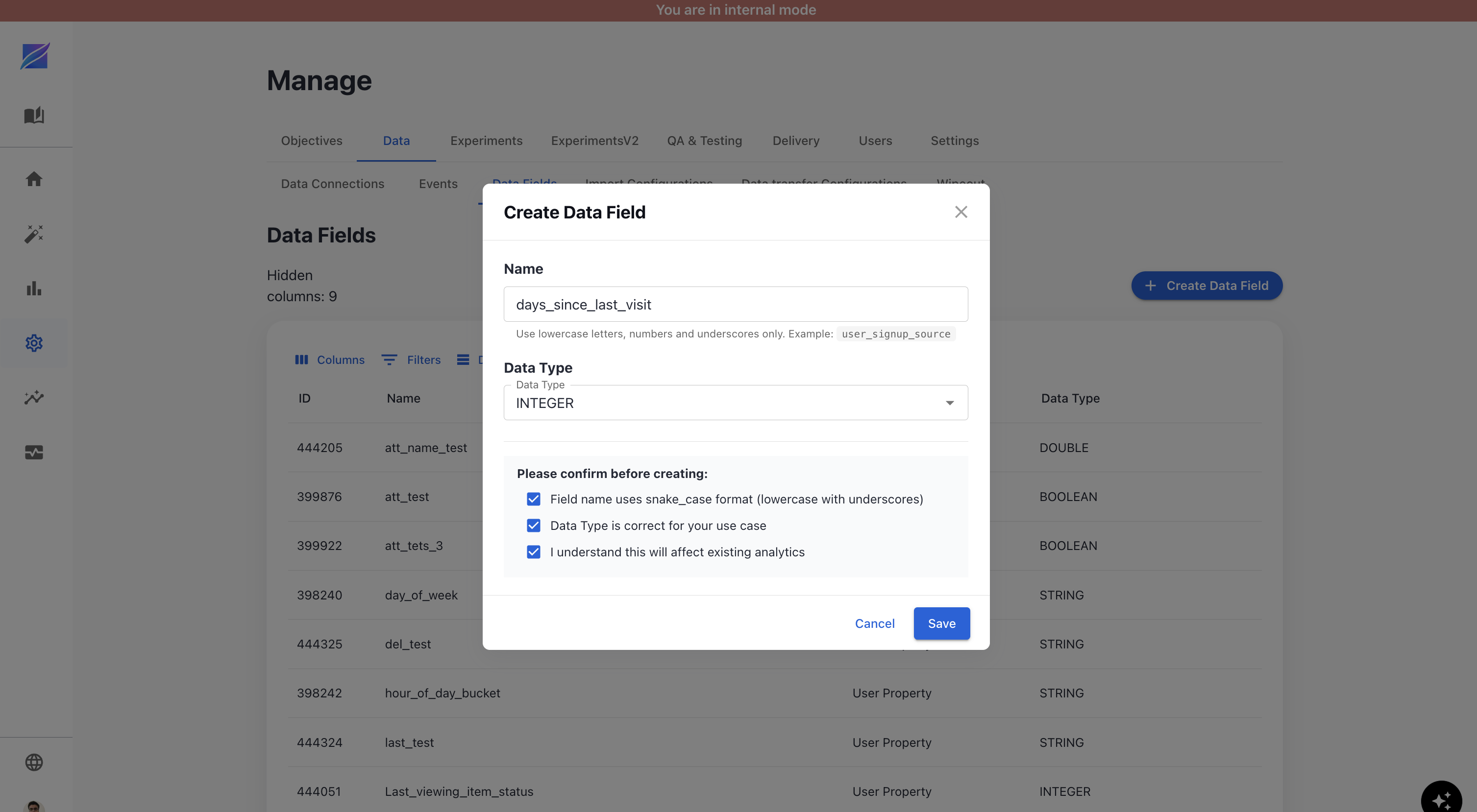The width and height of the screenshot is (1477, 812).
Task: Uncheck Data Type is correct checkbox
Action: [x=533, y=525]
